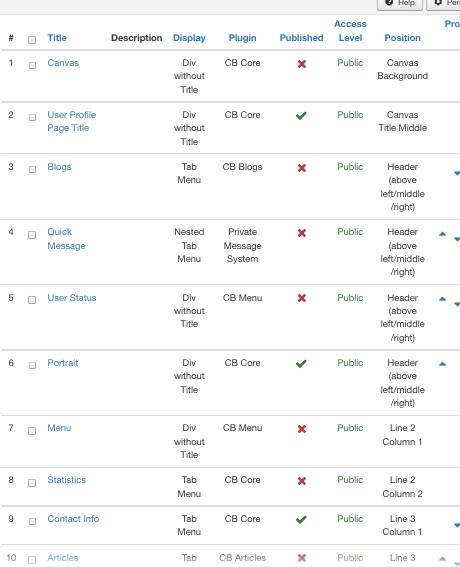This screenshot has height=567, width=460.
Task: Unpublish User Profile Page Title via green checkmark
Action: point(301,116)
